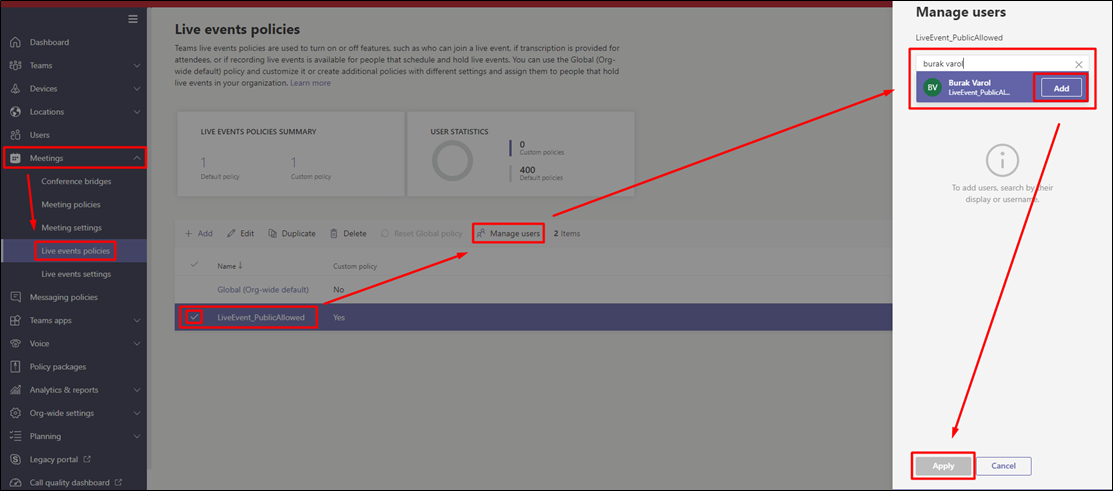Click the Meetings calendar icon
1113x491 pixels.
(x=16, y=158)
